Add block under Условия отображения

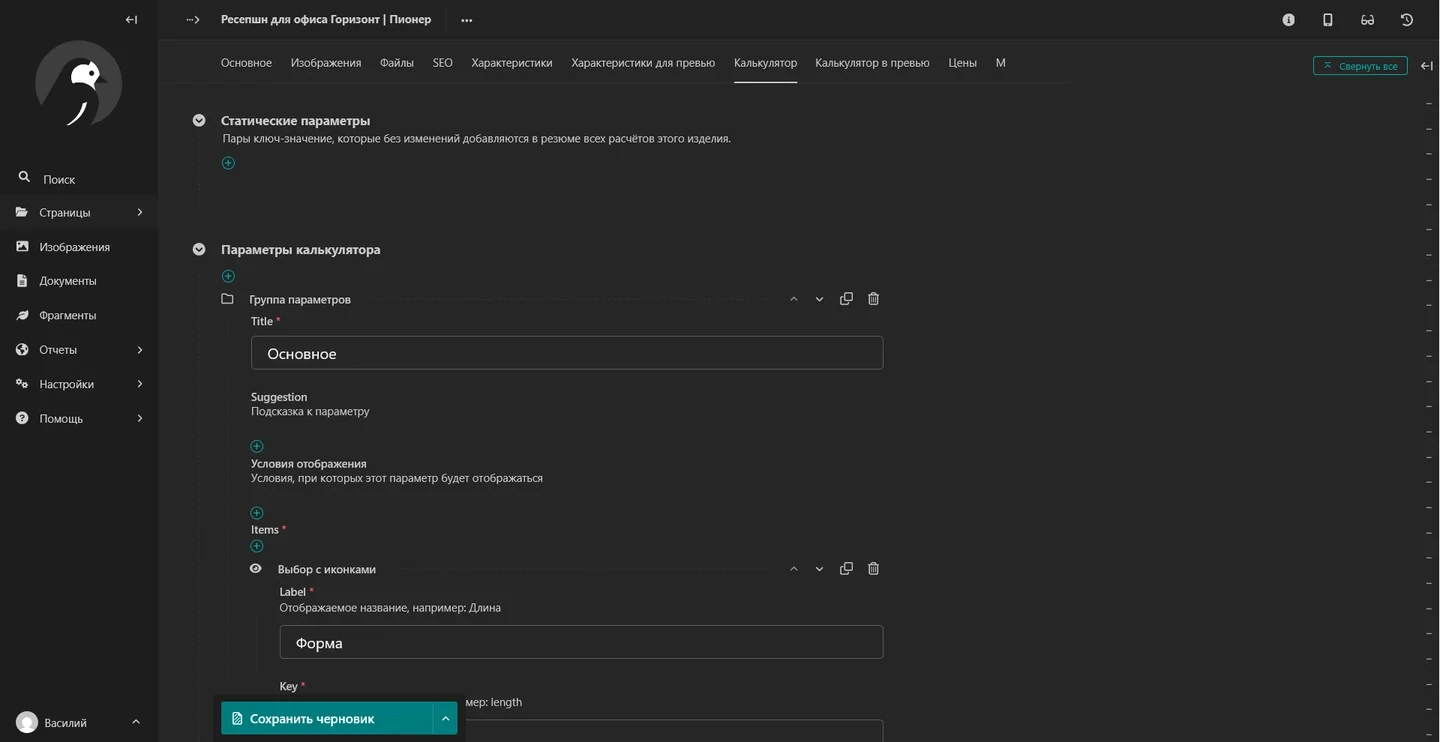coord(257,513)
